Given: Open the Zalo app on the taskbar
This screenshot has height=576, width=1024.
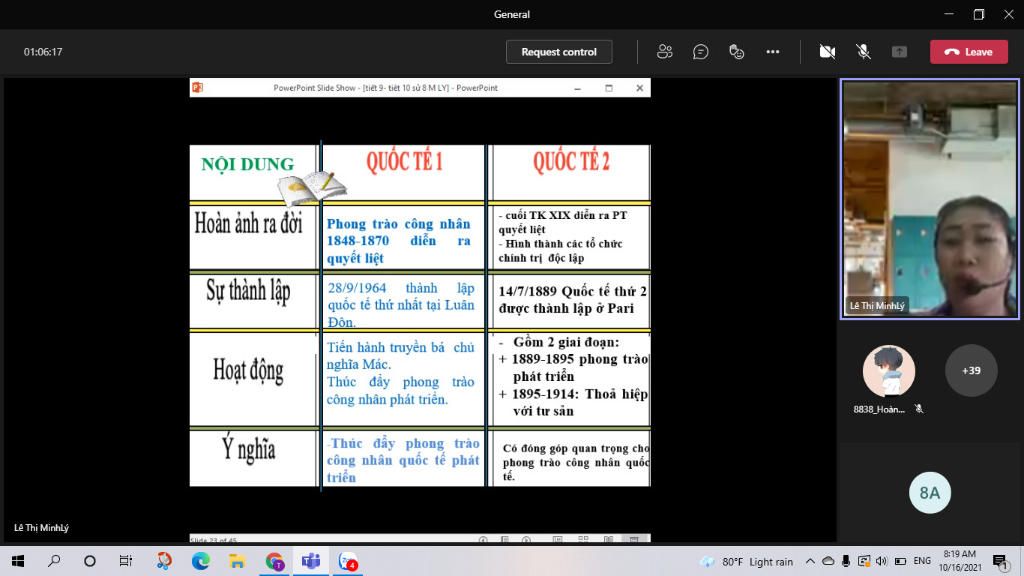Looking at the screenshot, I should tap(347, 561).
